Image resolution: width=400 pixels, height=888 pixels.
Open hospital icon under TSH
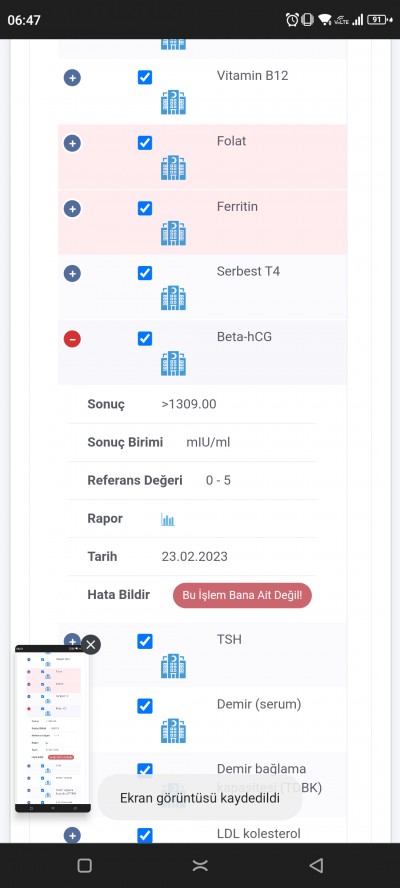click(173, 666)
